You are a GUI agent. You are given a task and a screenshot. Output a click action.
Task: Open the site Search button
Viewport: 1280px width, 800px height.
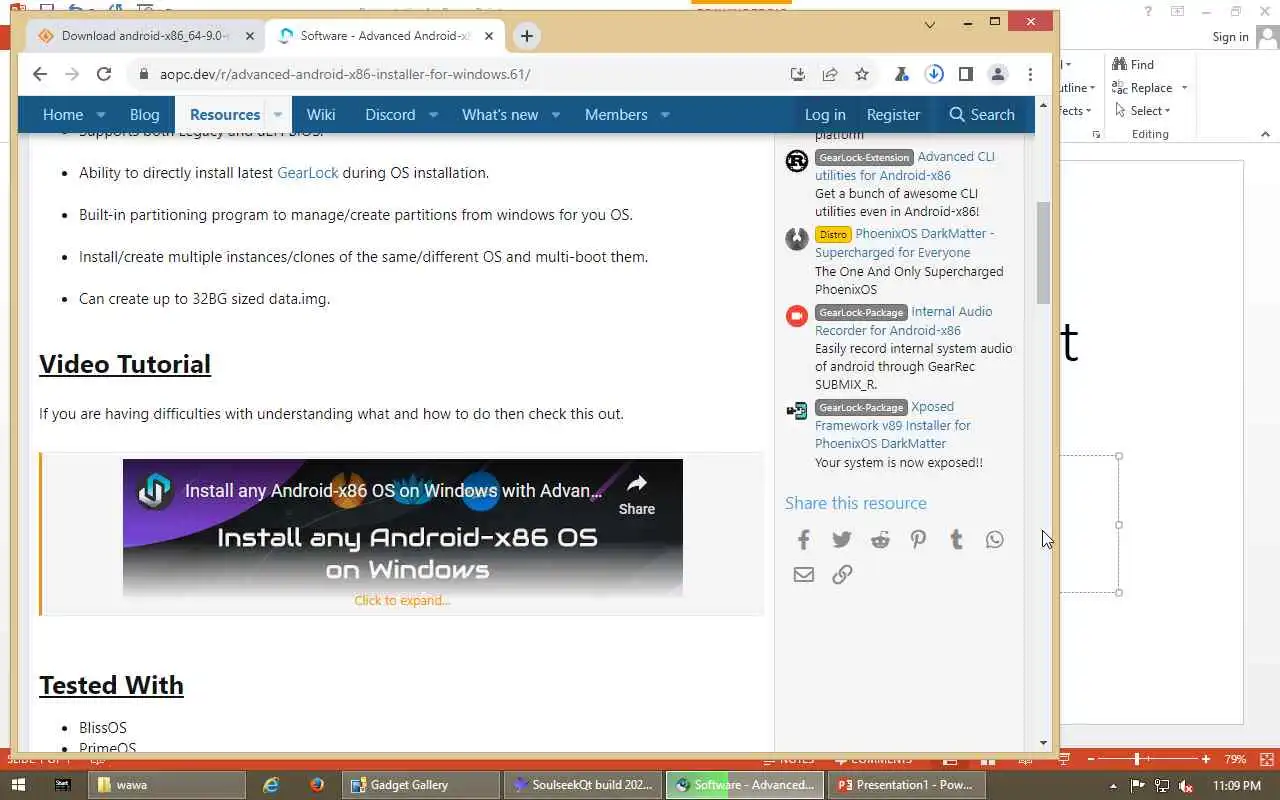coord(982,115)
